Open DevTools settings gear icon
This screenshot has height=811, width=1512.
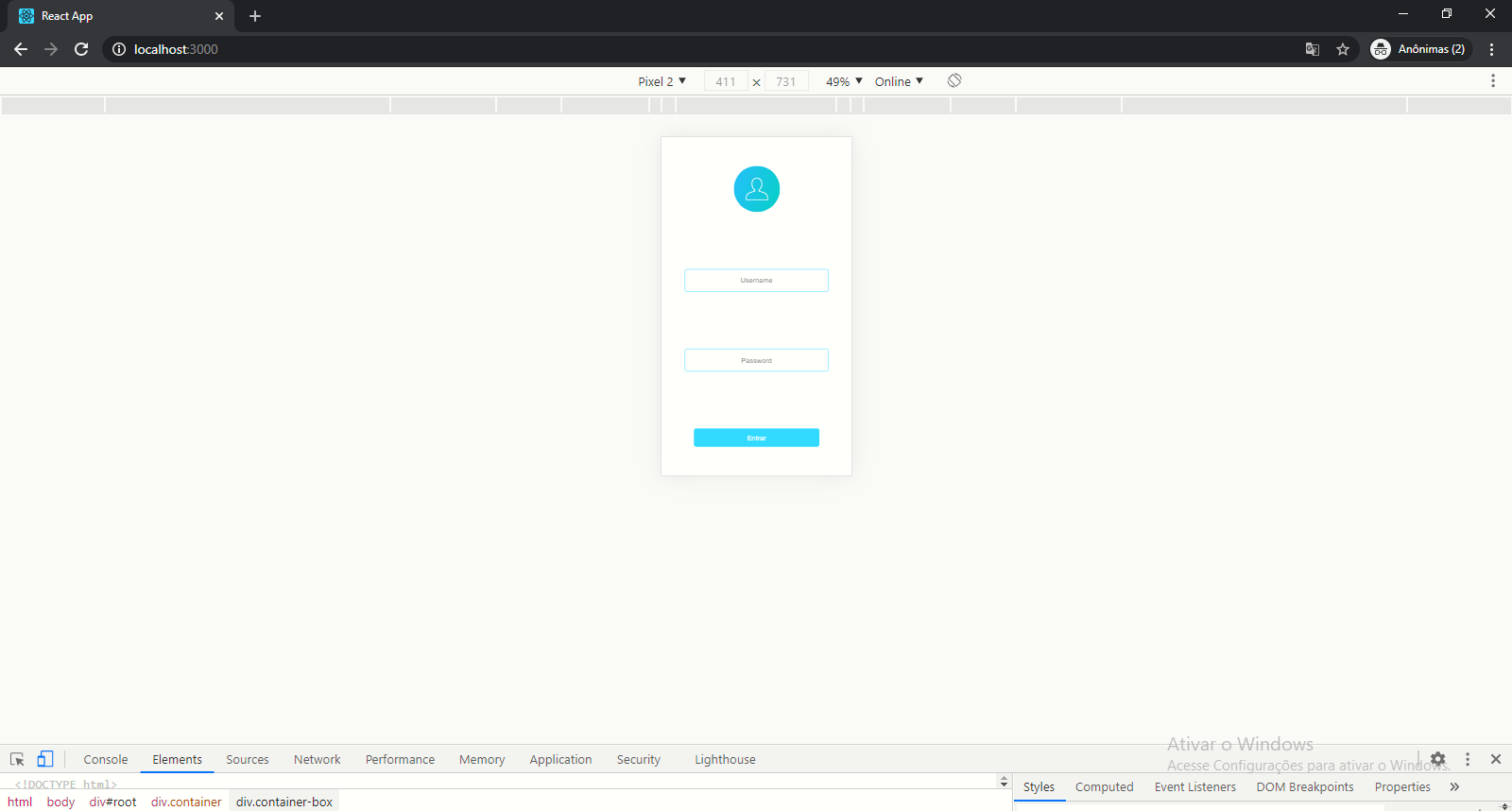coord(1437,759)
